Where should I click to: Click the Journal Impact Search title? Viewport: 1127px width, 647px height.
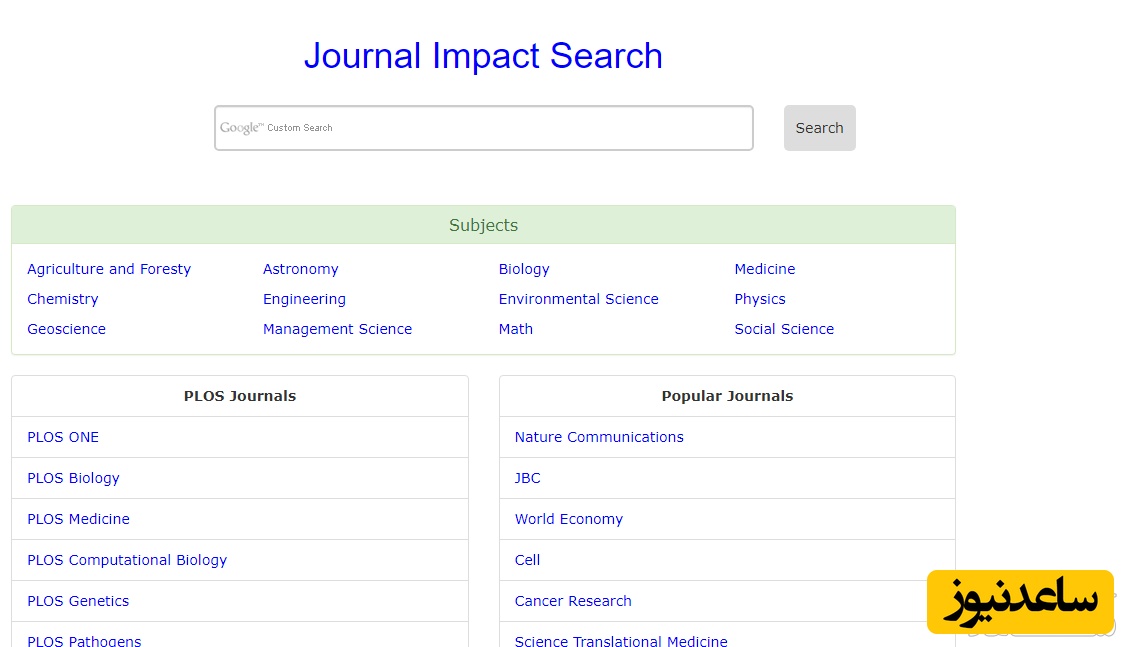(x=483, y=56)
